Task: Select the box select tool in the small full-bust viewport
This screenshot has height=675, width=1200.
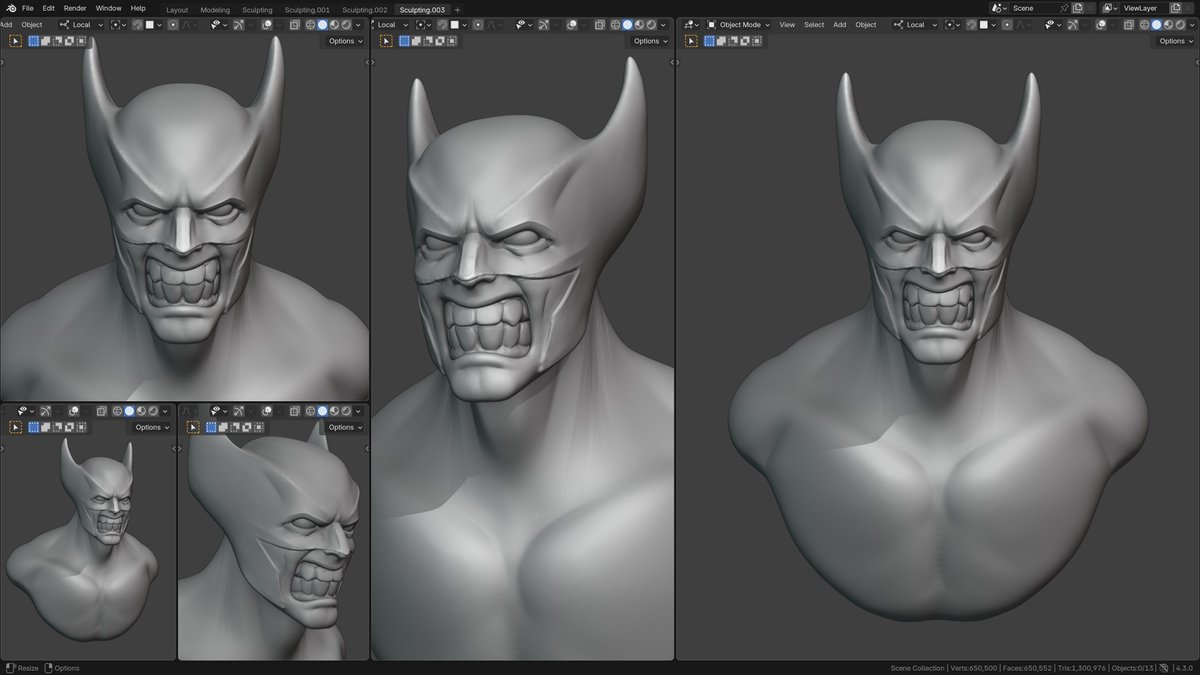Action: click(15, 428)
